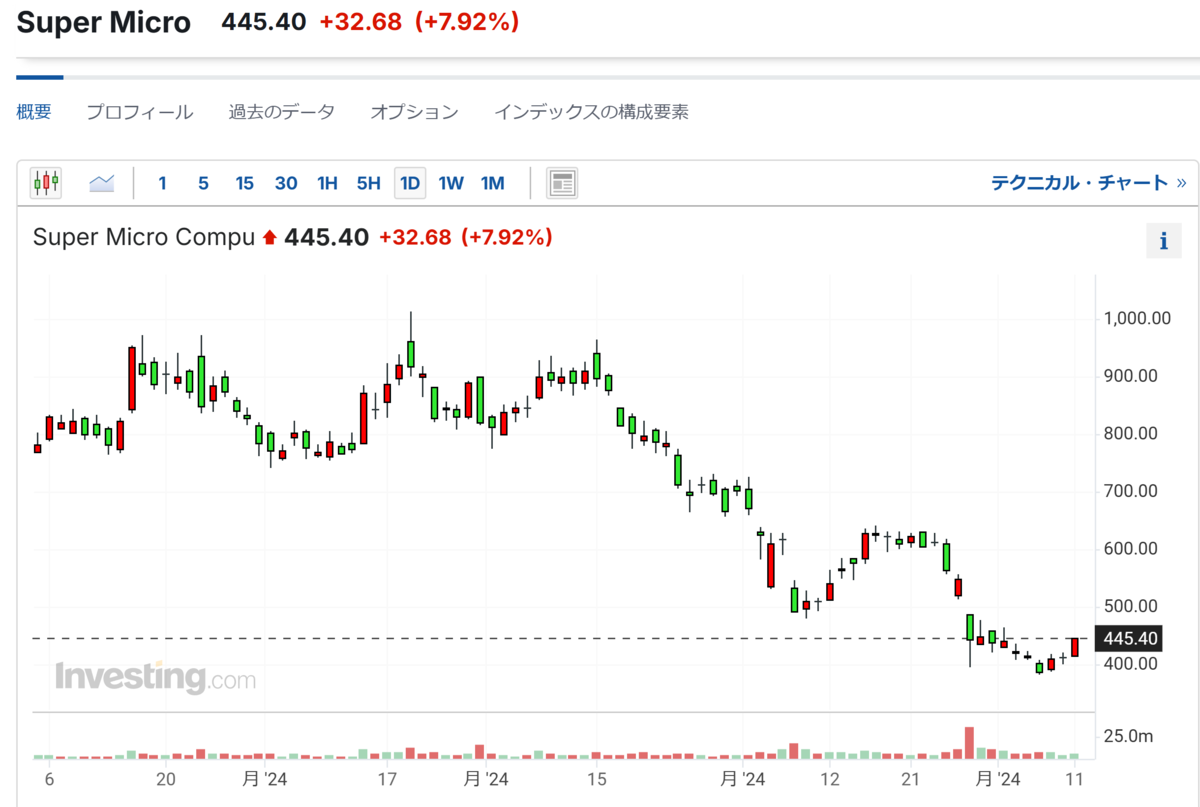Click the date label 21 on the time axis
The height and width of the screenshot is (807, 1200).
pos(911,779)
